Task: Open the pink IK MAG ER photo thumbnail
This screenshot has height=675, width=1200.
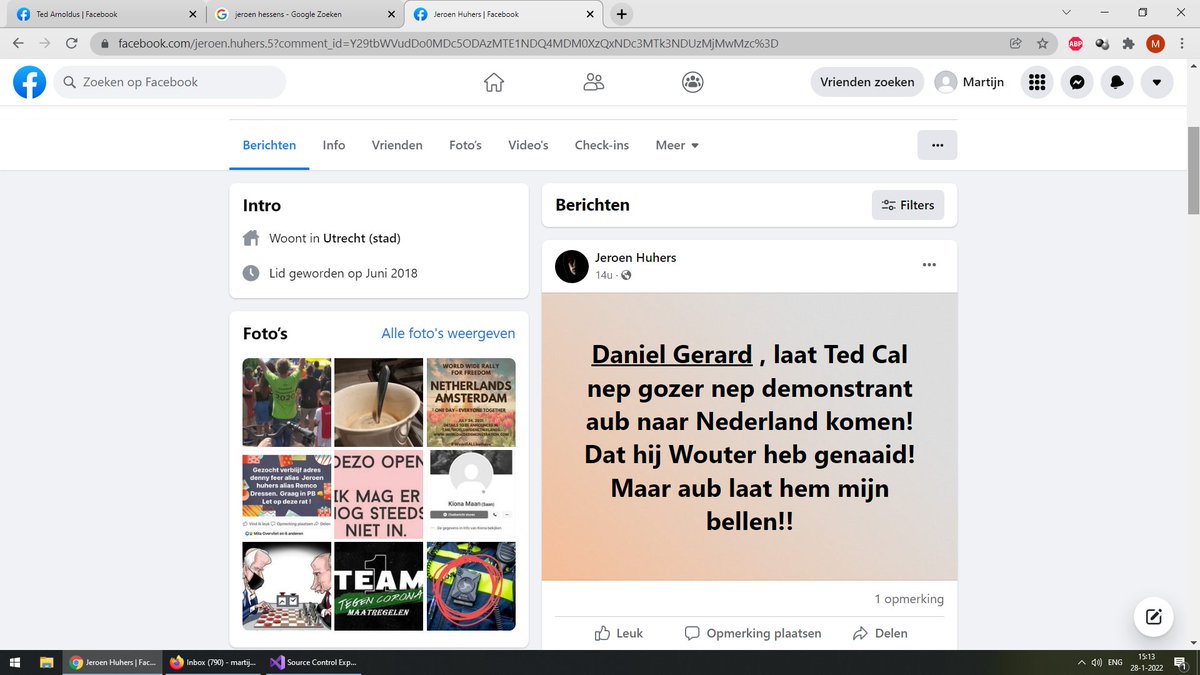Action: click(379, 495)
